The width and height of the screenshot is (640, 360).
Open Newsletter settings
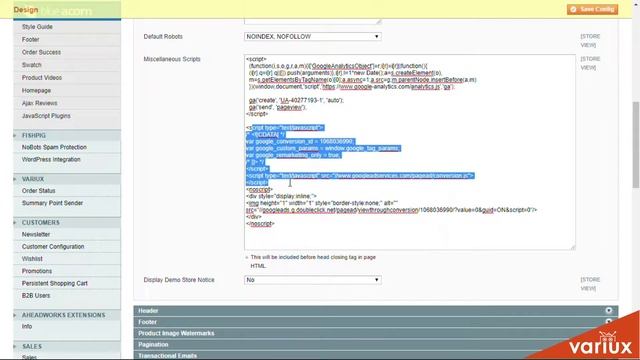point(36,234)
